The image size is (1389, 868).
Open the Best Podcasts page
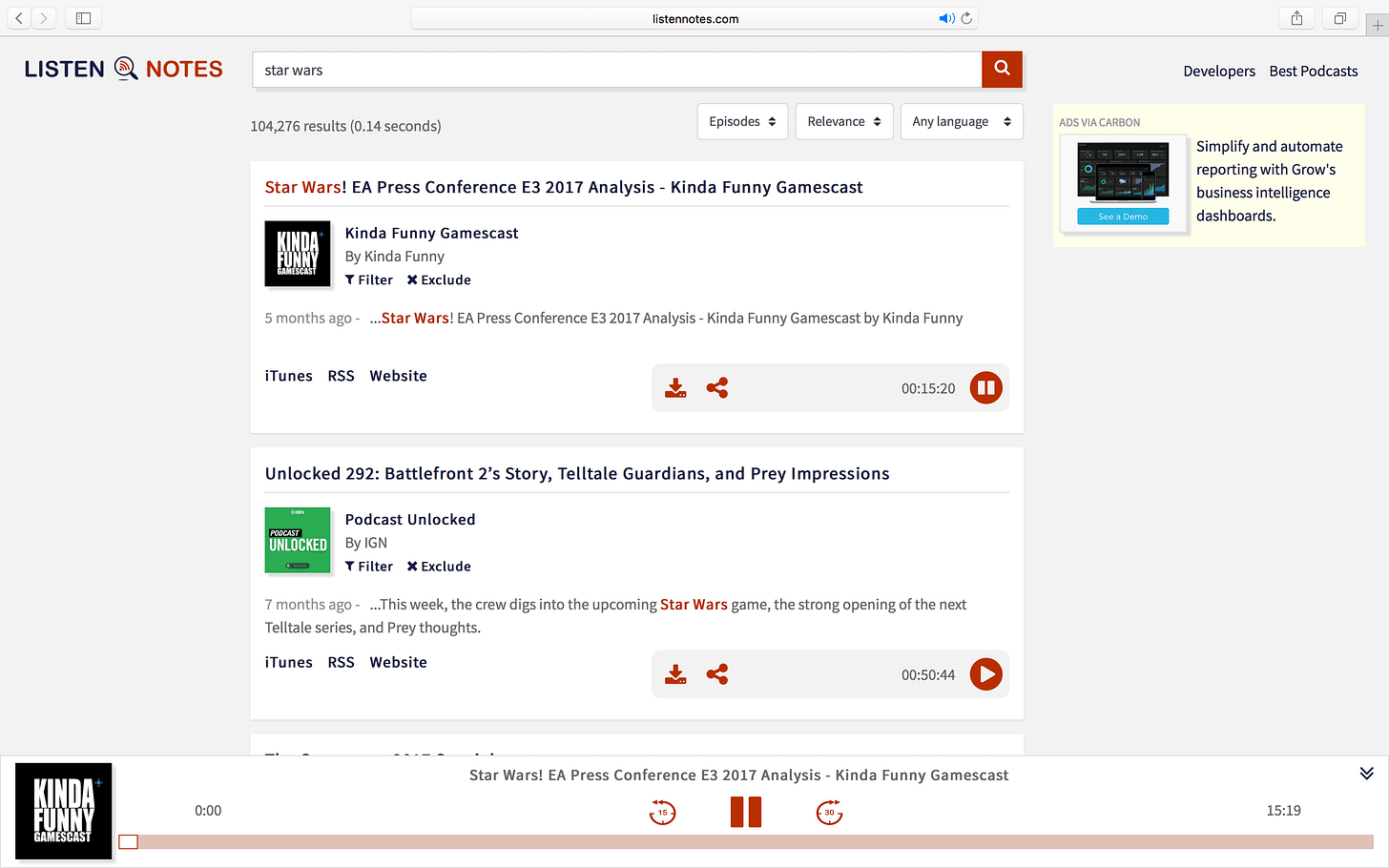tap(1314, 71)
